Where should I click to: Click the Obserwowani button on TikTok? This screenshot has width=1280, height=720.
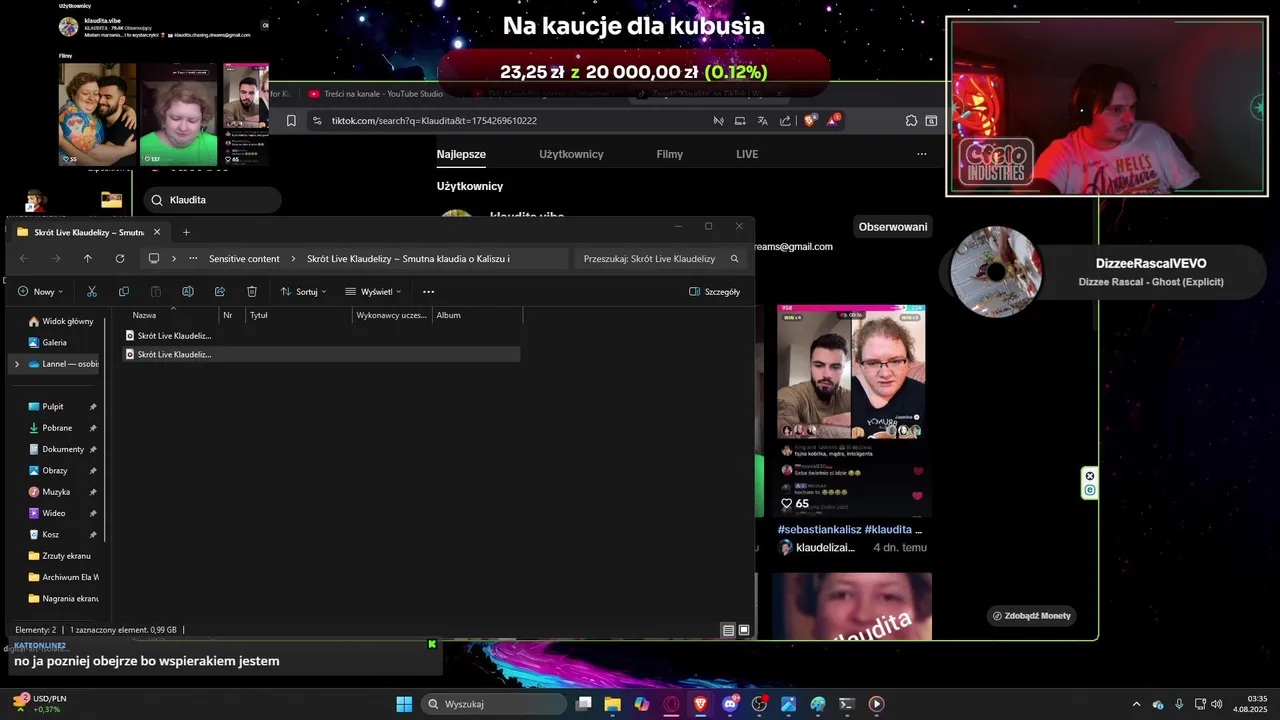pos(893,227)
